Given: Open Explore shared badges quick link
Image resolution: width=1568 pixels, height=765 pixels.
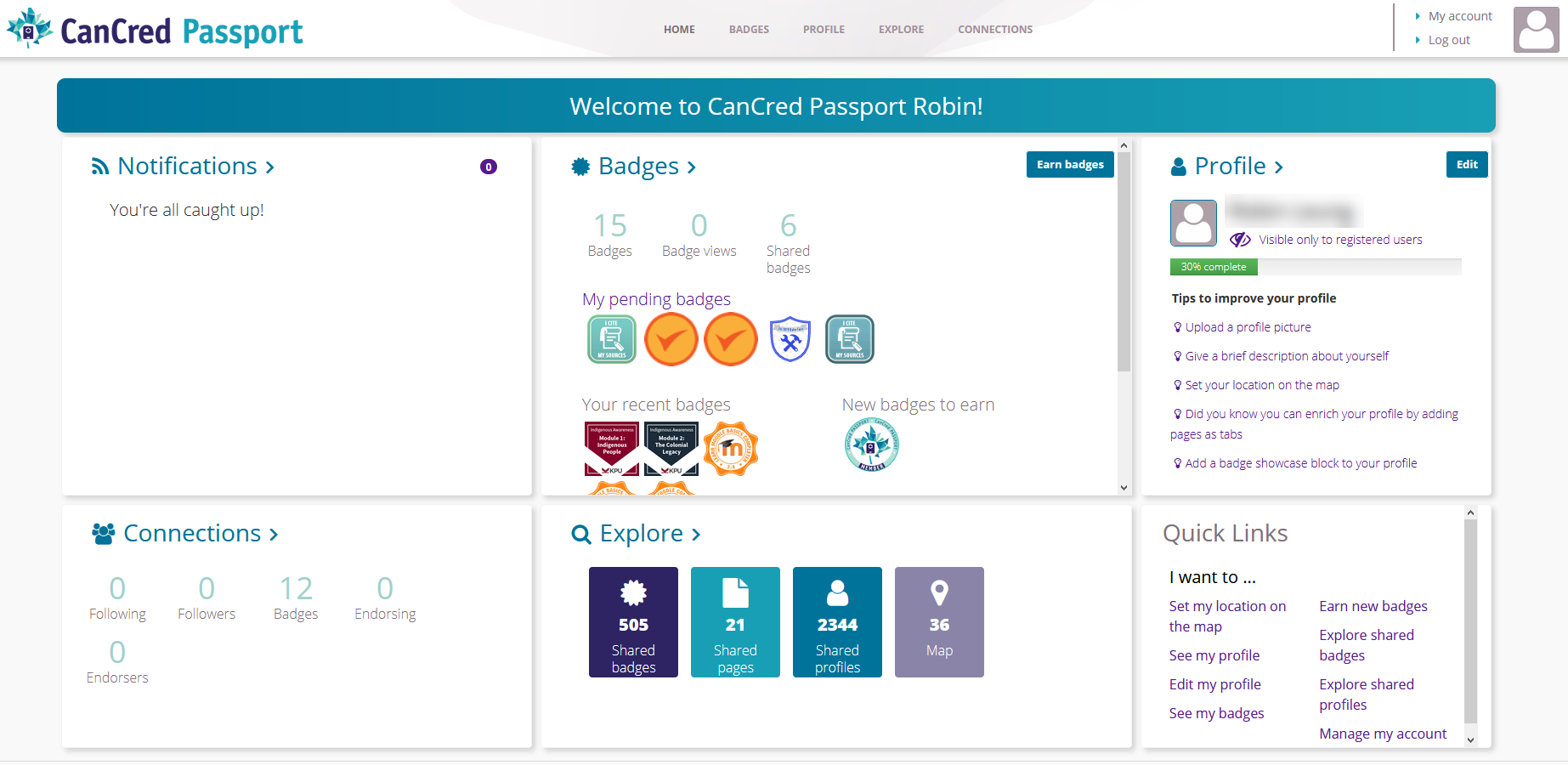Looking at the screenshot, I should 1367,645.
